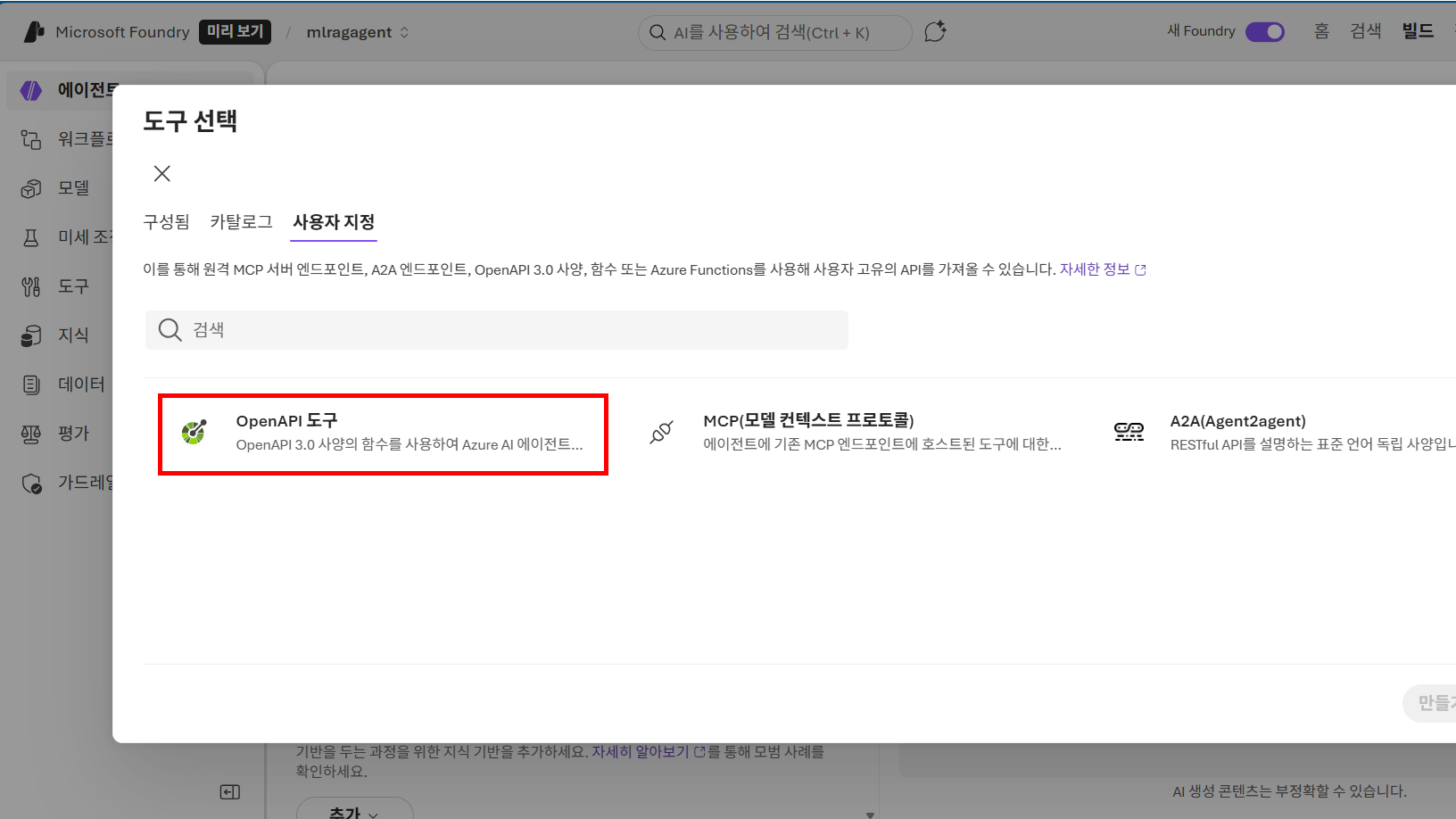
Task: Open 워크플로 from the sidebar icon
Action: tap(30, 139)
